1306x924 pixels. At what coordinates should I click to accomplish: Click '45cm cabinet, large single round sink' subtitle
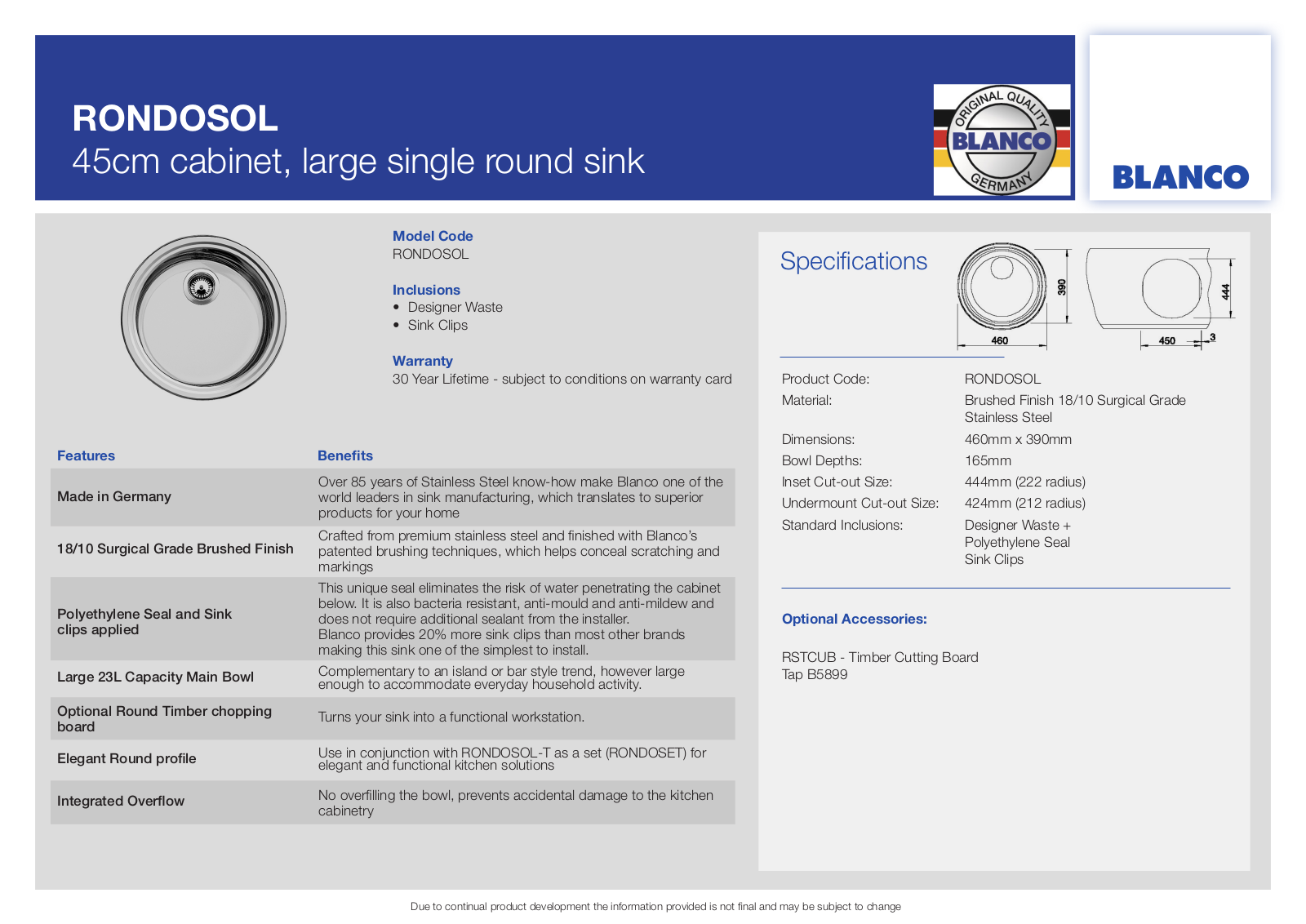click(358, 162)
